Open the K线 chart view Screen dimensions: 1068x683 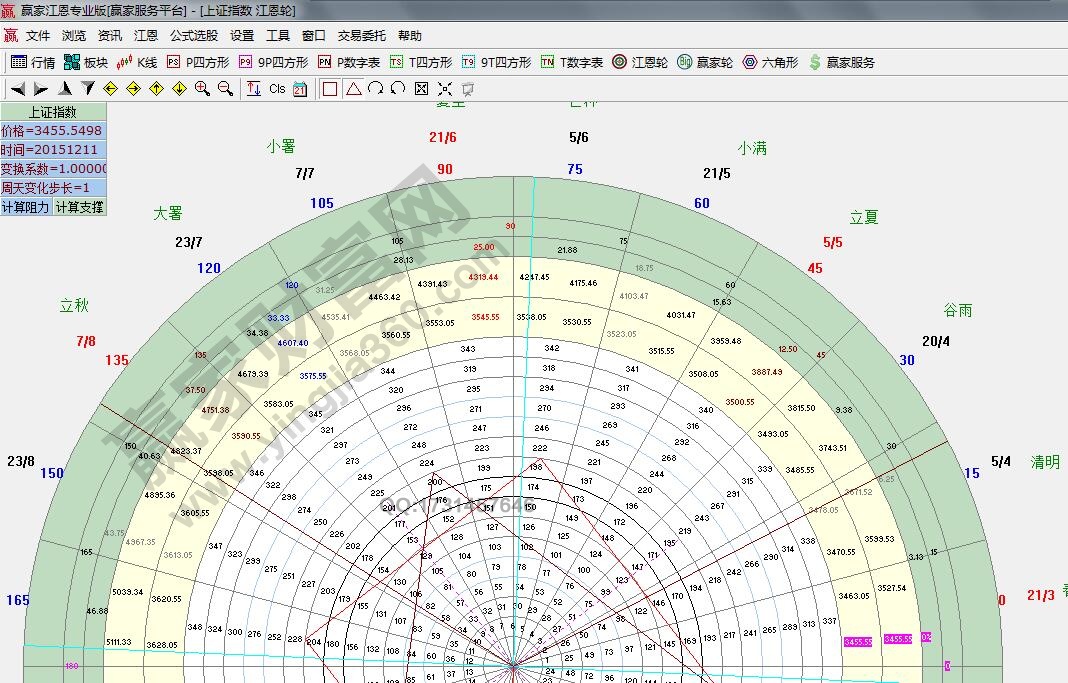(x=137, y=62)
